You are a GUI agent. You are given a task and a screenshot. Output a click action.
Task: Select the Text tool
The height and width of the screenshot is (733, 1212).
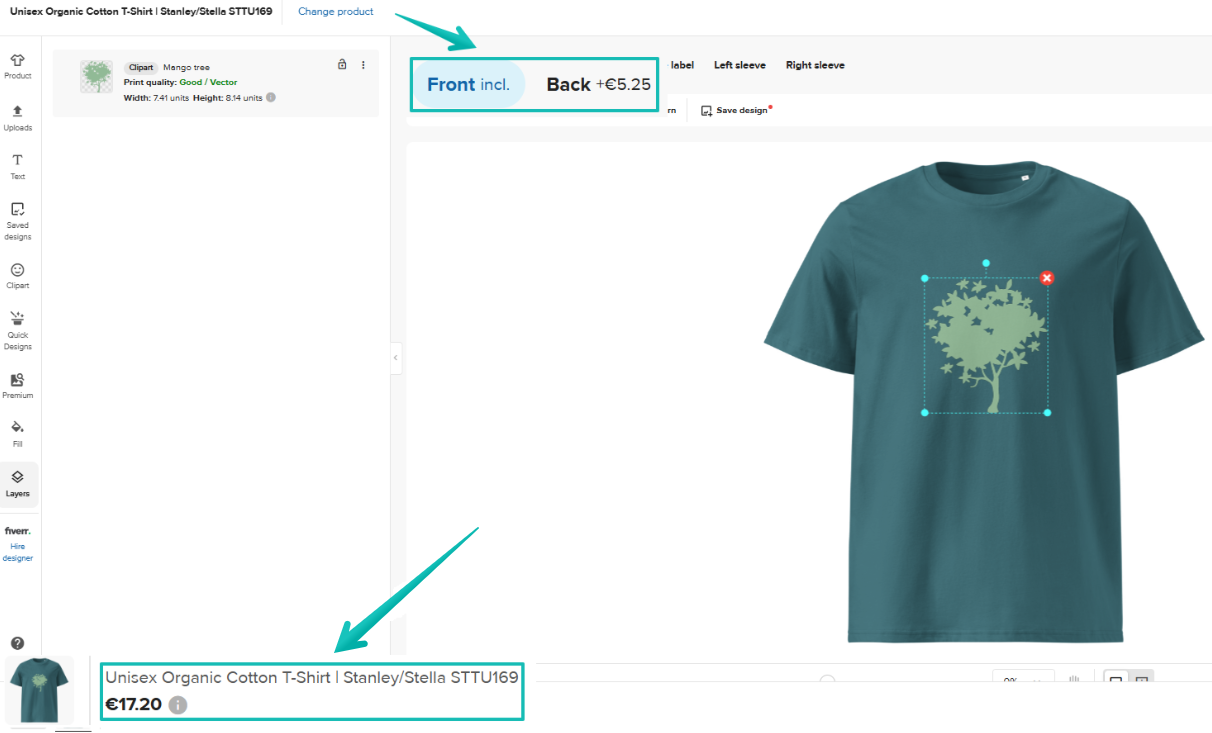pos(18,166)
